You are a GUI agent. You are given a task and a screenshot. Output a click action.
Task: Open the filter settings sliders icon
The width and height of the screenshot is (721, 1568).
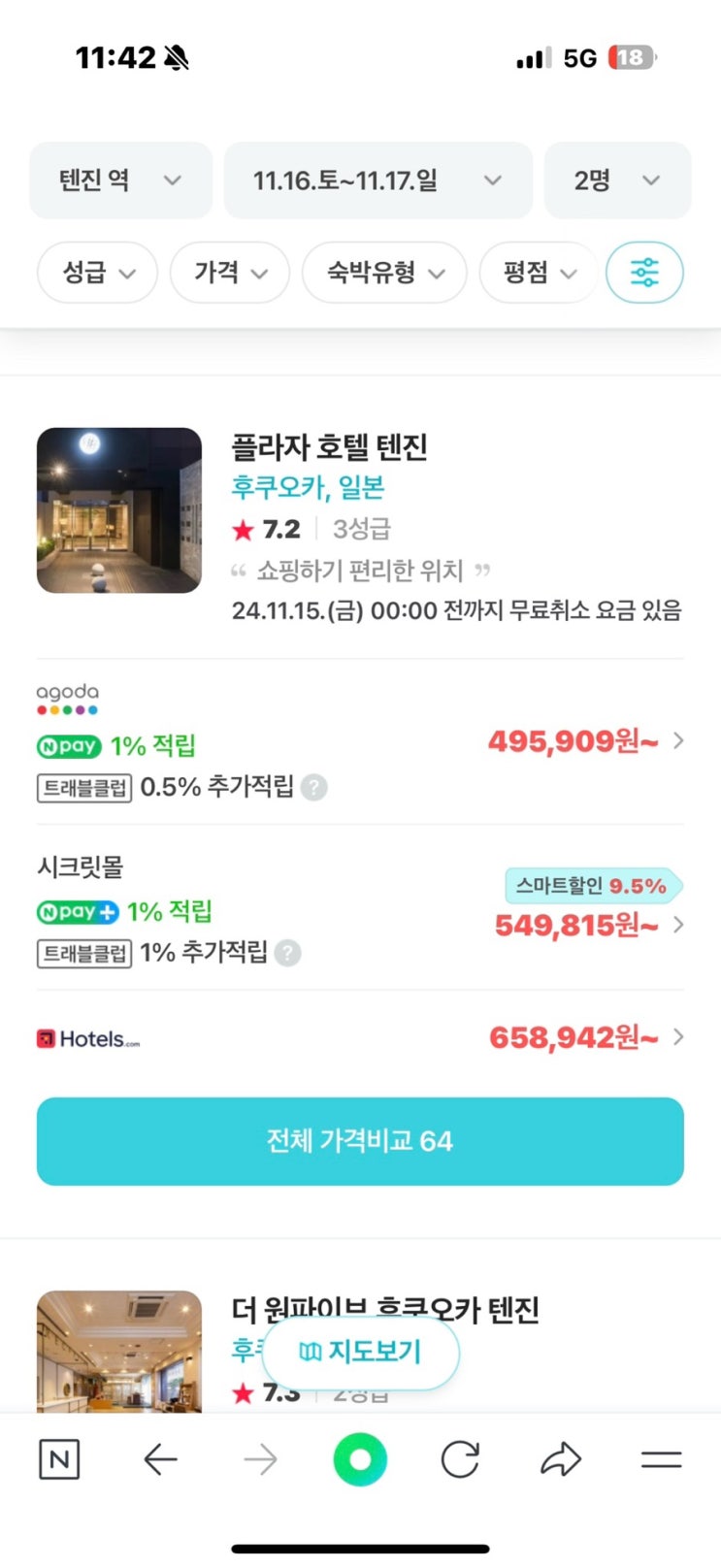point(644,273)
